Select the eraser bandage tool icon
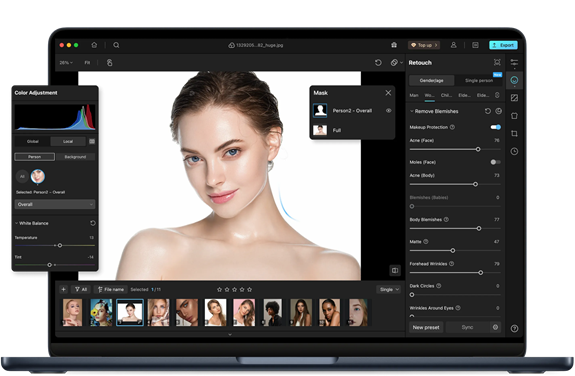Screen dimensions: 575x376 pyautogui.click(x=394, y=63)
